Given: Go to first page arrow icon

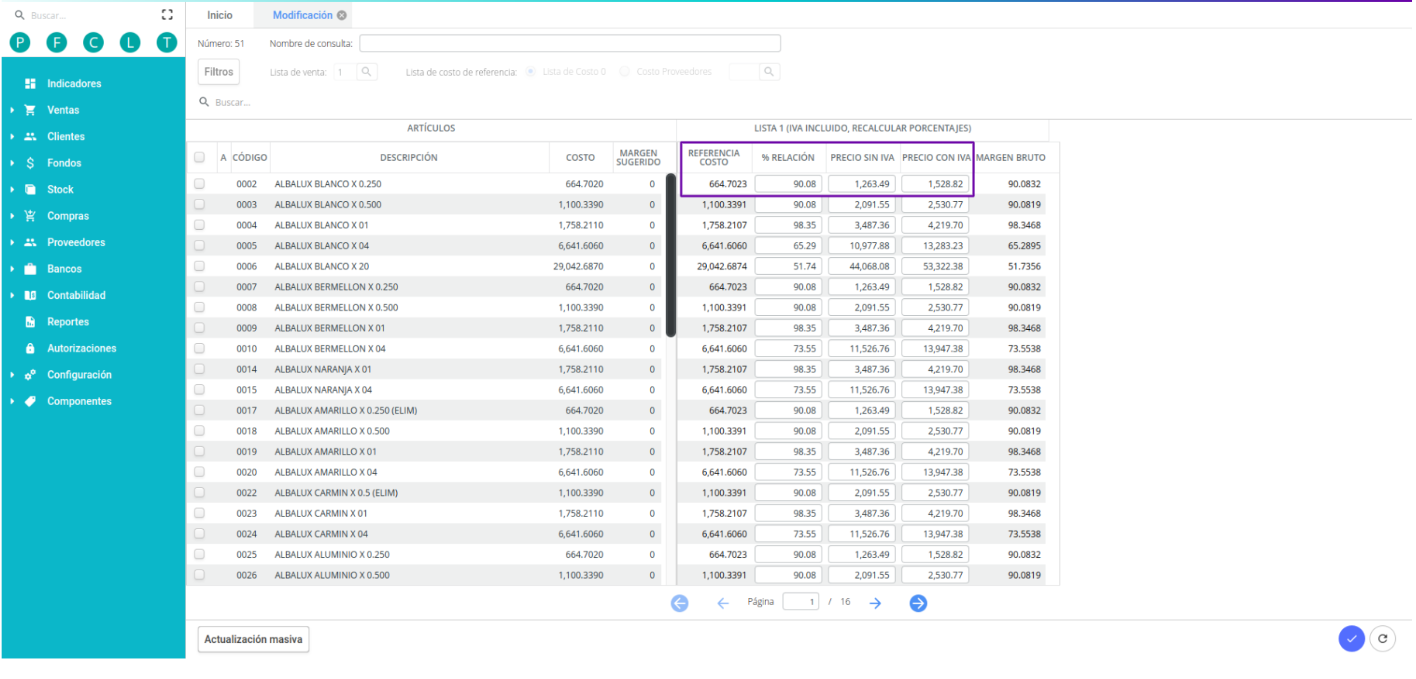Looking at the screenshot, I should [x=680, y=603].
